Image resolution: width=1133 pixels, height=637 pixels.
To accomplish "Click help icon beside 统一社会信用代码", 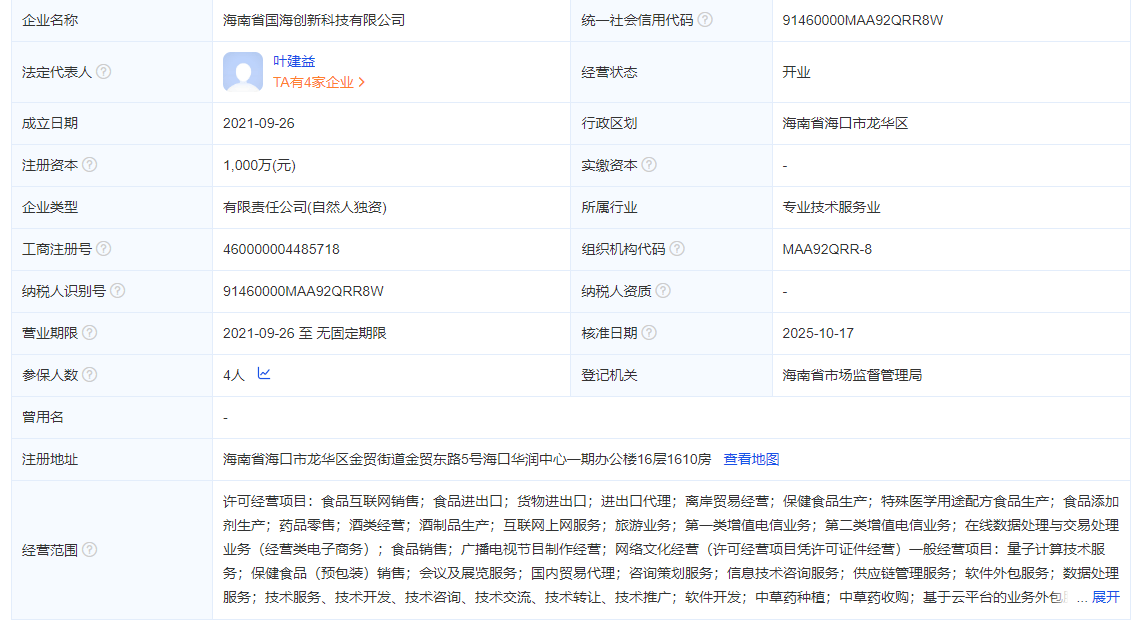I will [705, 20].
